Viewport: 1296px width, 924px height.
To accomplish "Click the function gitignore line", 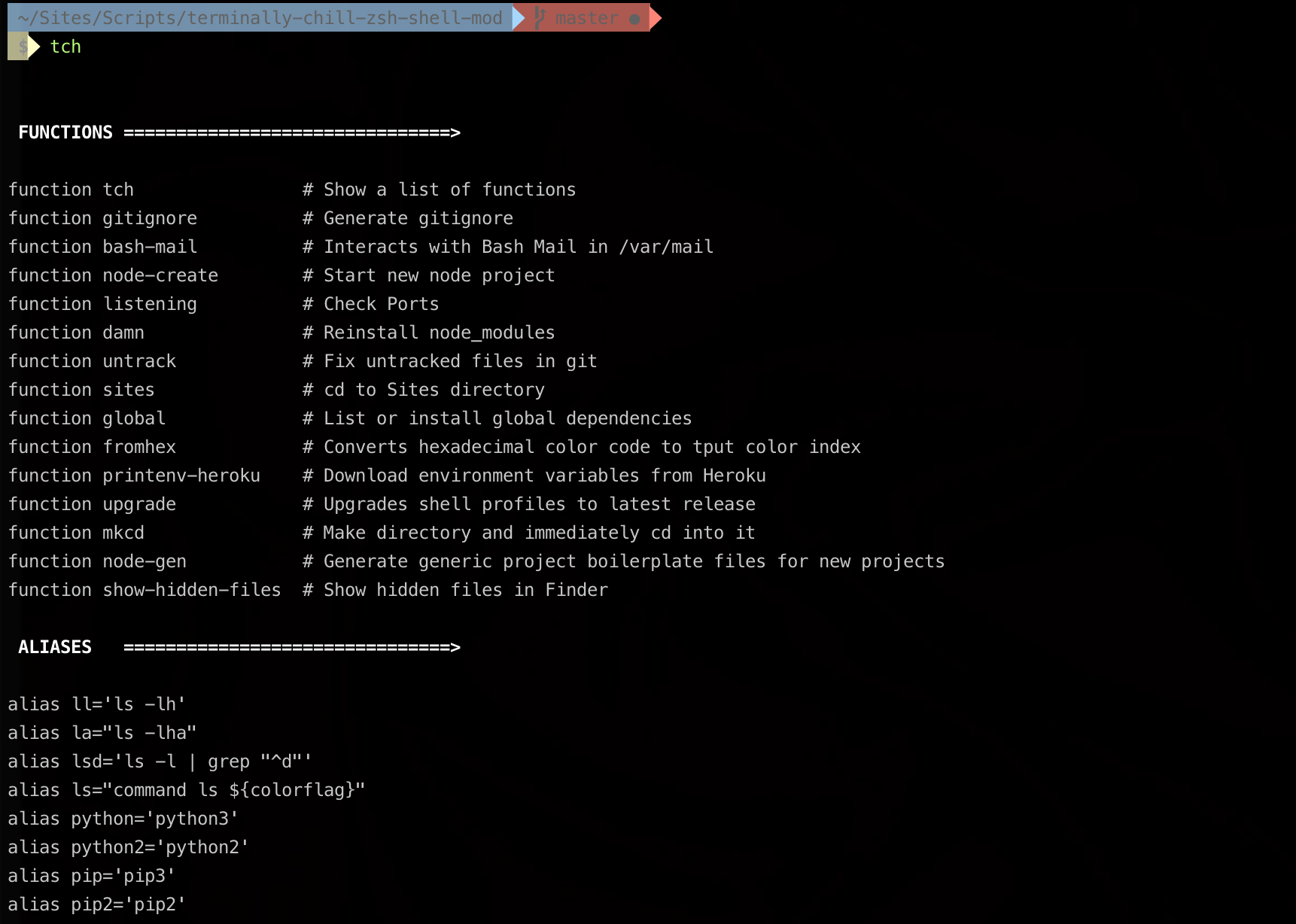I will click(x=102, y=218).
